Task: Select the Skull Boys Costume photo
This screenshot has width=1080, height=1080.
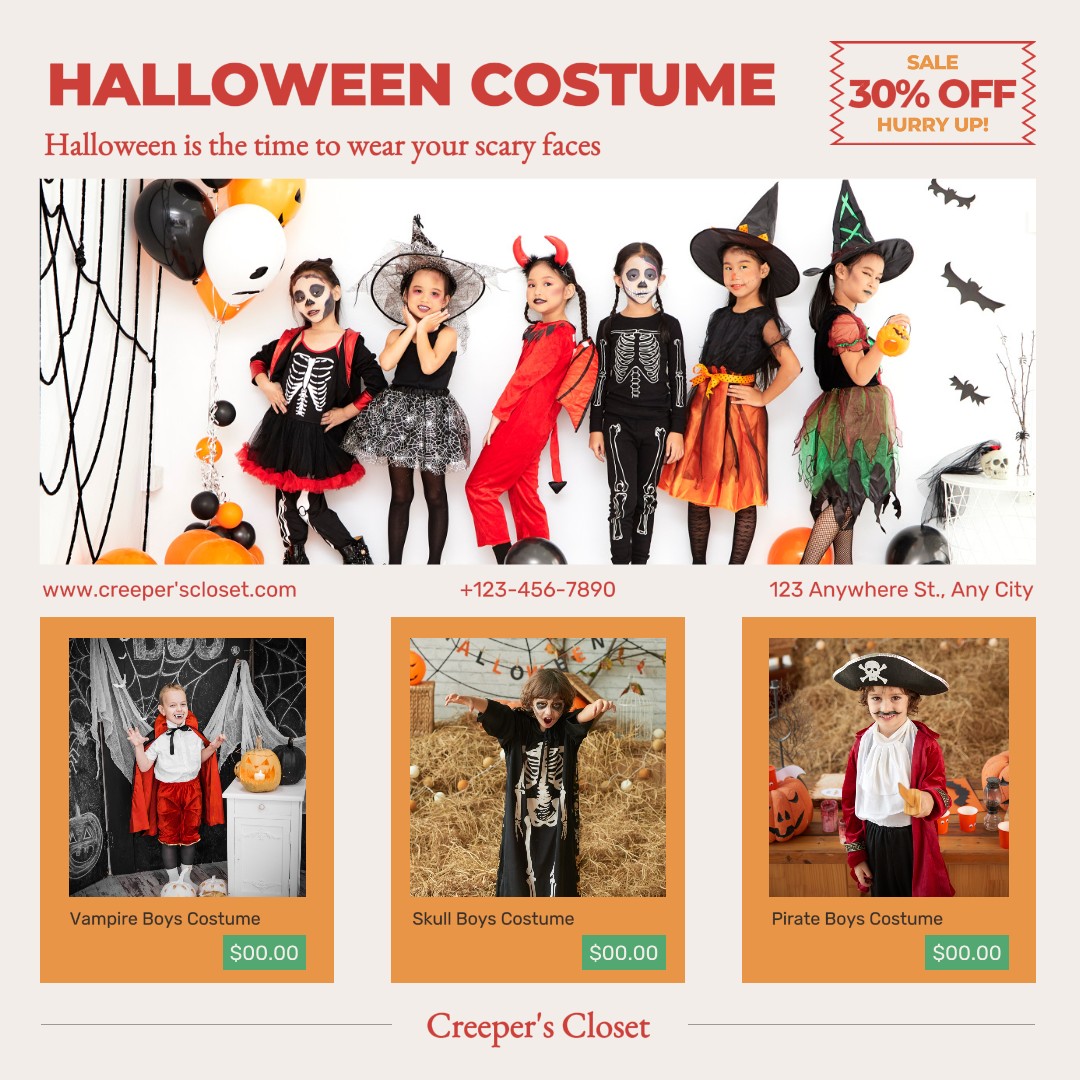Action: pos(538,767)
